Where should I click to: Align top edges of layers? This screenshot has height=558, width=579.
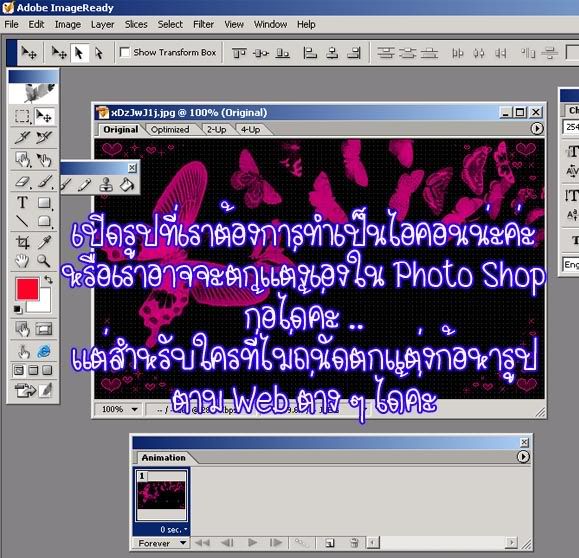[239, 53]
